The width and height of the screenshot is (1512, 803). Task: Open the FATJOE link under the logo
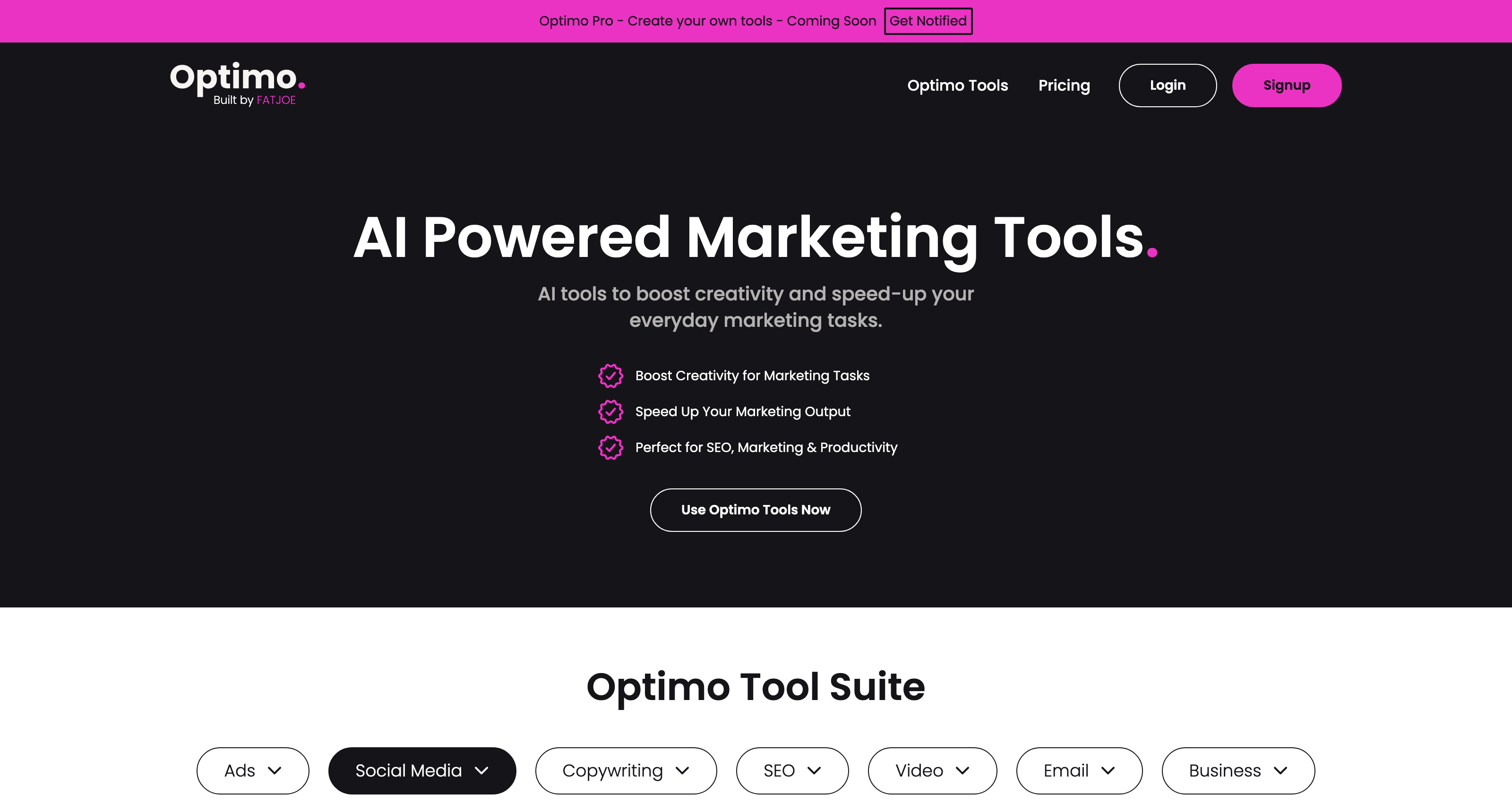[276, 100]
